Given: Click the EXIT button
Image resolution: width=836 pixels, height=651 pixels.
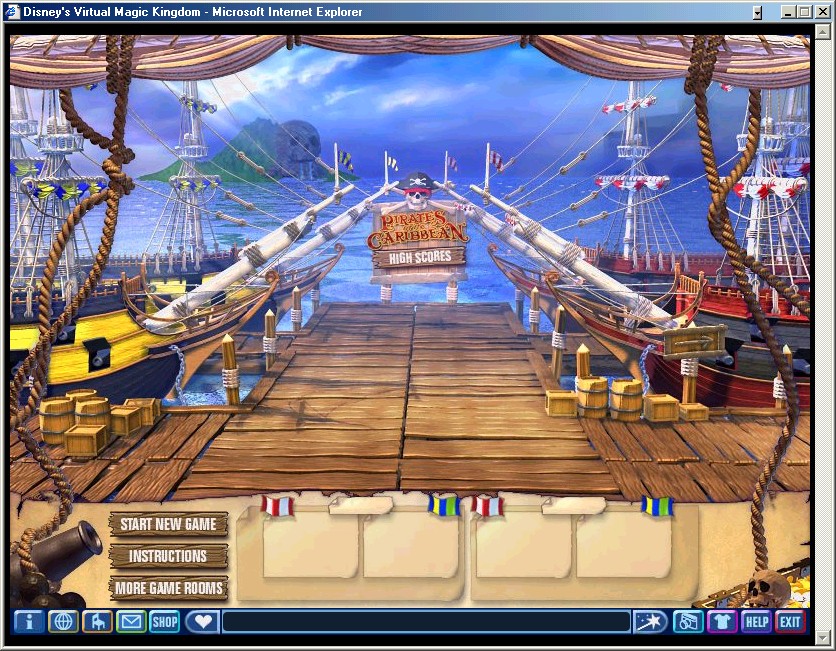Looking at the screenshot, I should tap(790, 622).
